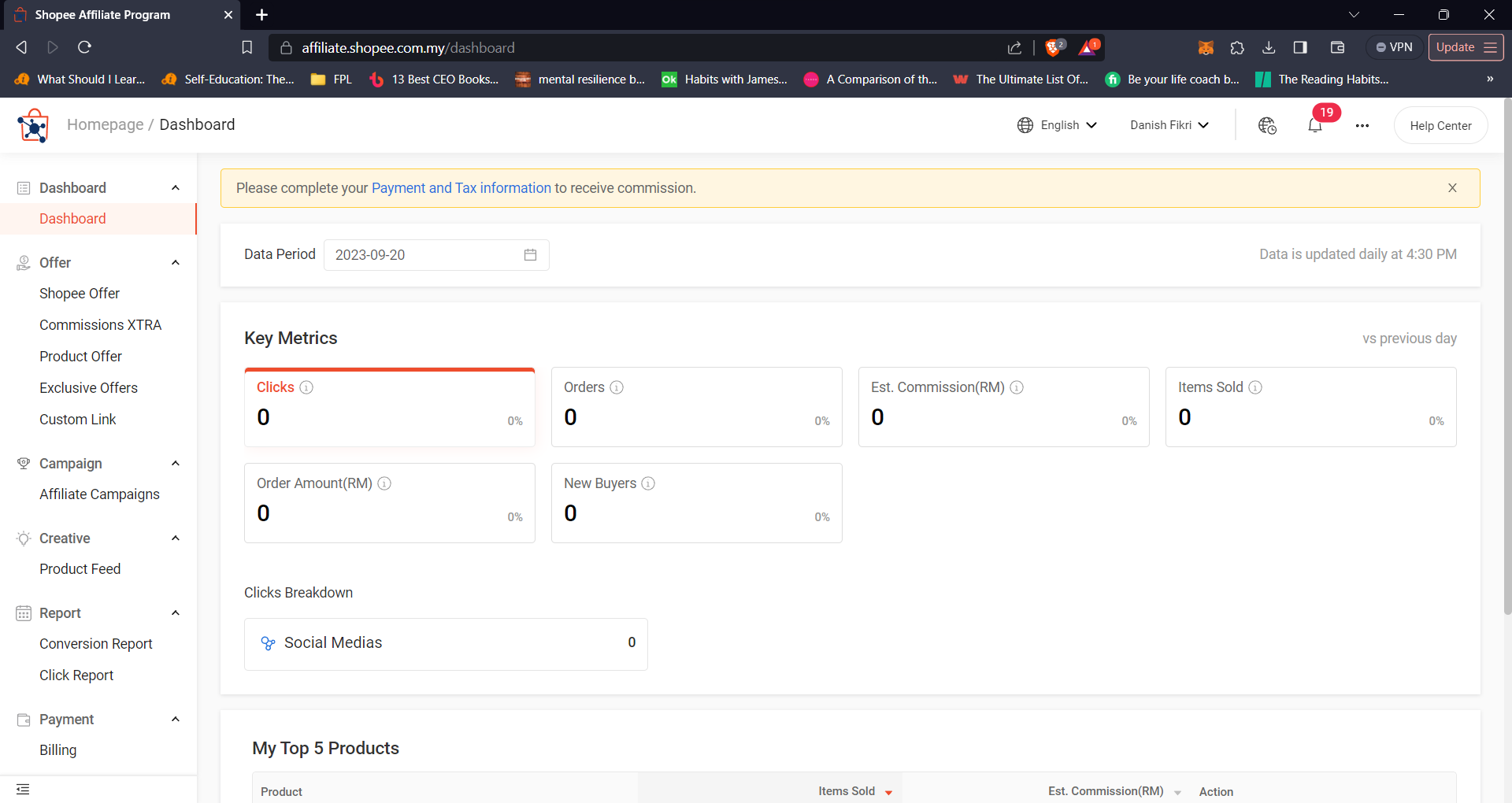
Task: Select Custom Link in sidebar
Action: 78,420
